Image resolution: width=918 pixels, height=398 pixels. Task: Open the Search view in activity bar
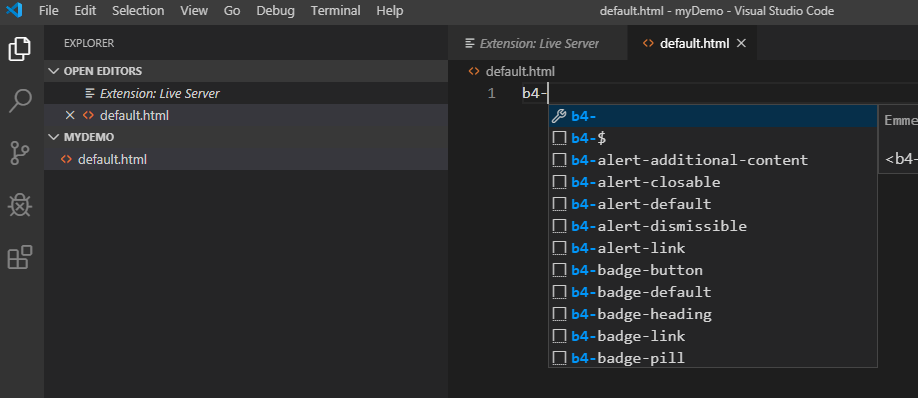tap(20, 101)
